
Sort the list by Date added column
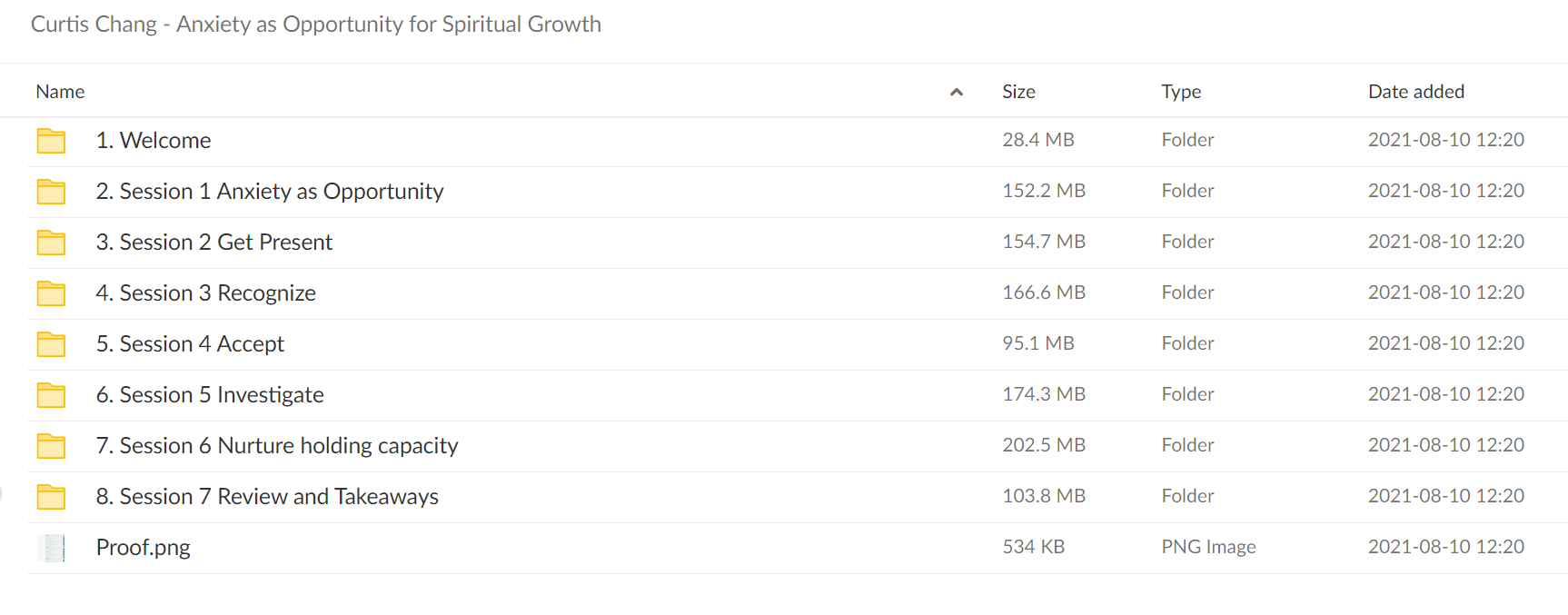(1416, 92)
